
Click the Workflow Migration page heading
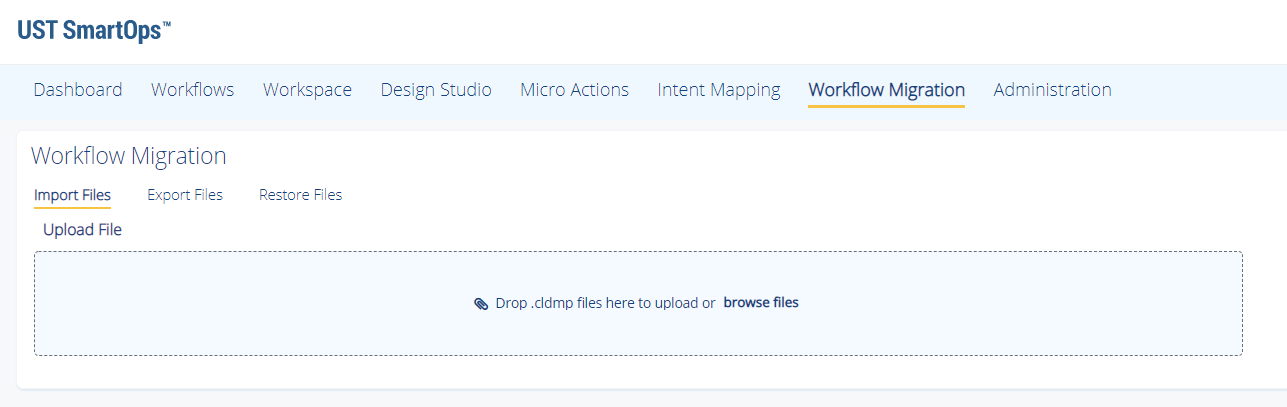tap(129, 156)
